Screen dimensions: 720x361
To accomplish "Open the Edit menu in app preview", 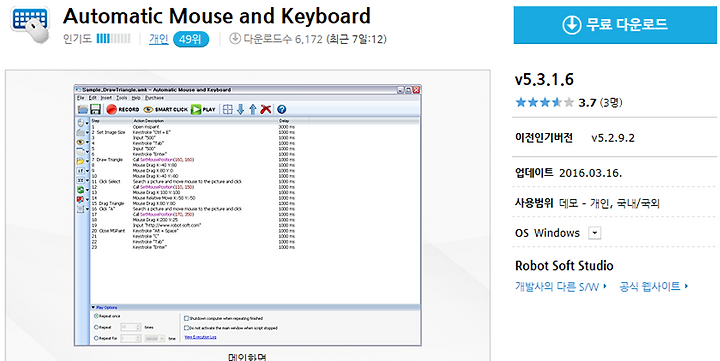I will (x=92, y=98).
